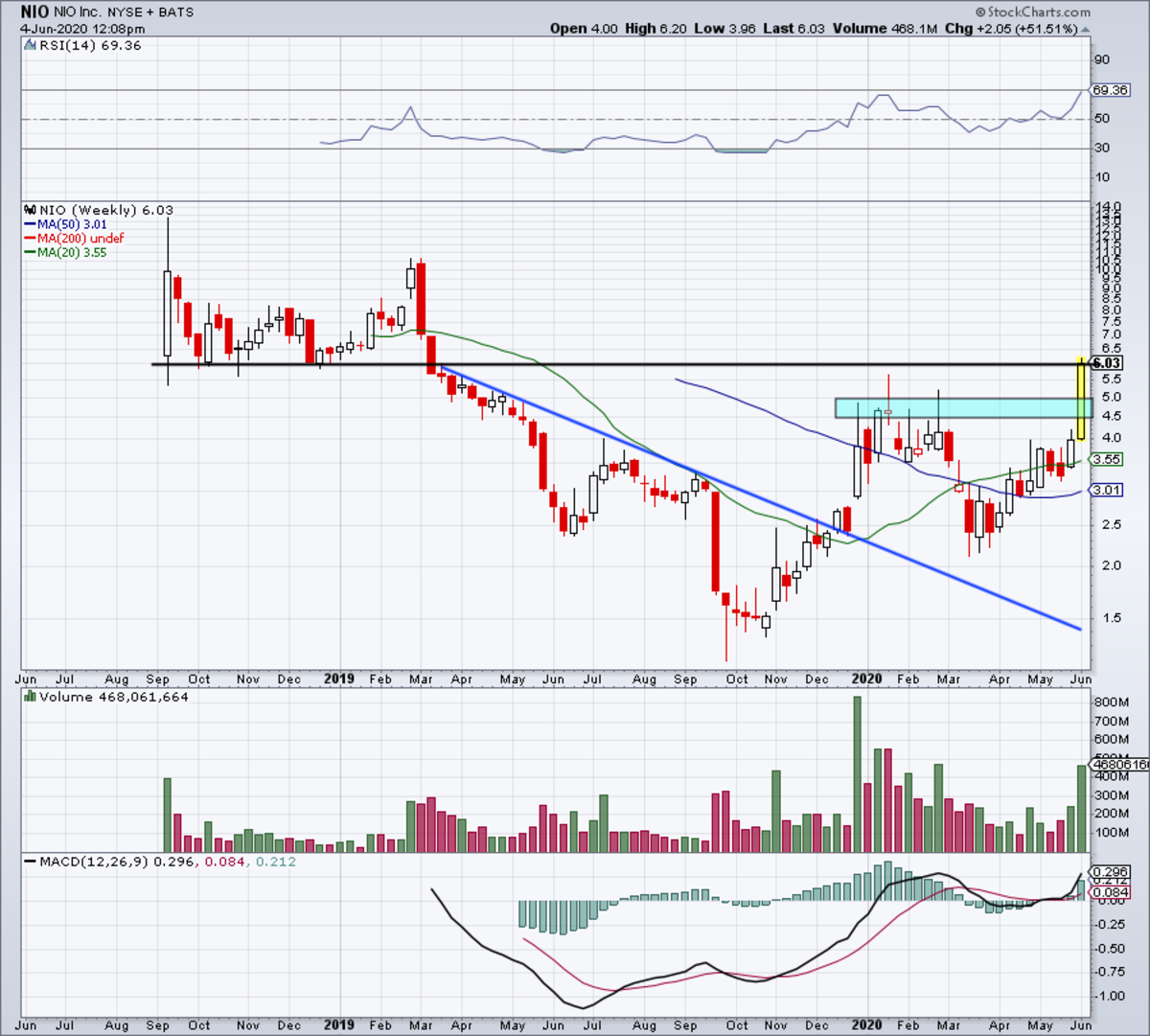Open the StockCharts.com copyright link
Screen dimensions: 1150x1036
(x=1033, y=12)
